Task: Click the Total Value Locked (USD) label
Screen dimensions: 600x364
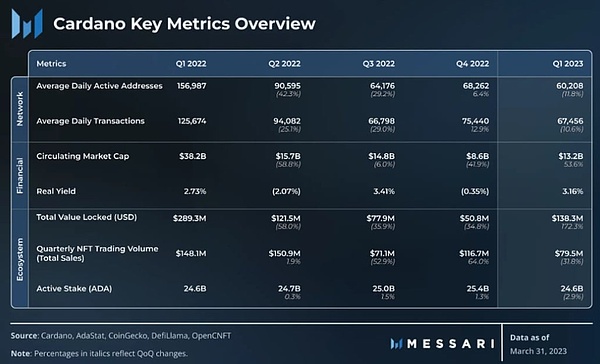Action: pos(86,217)
